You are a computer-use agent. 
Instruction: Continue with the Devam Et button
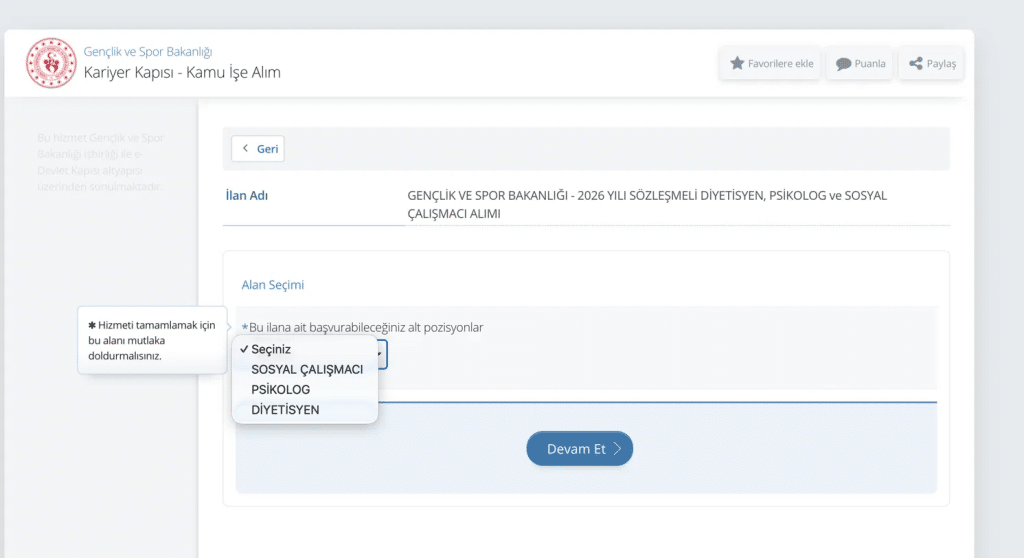580,449
